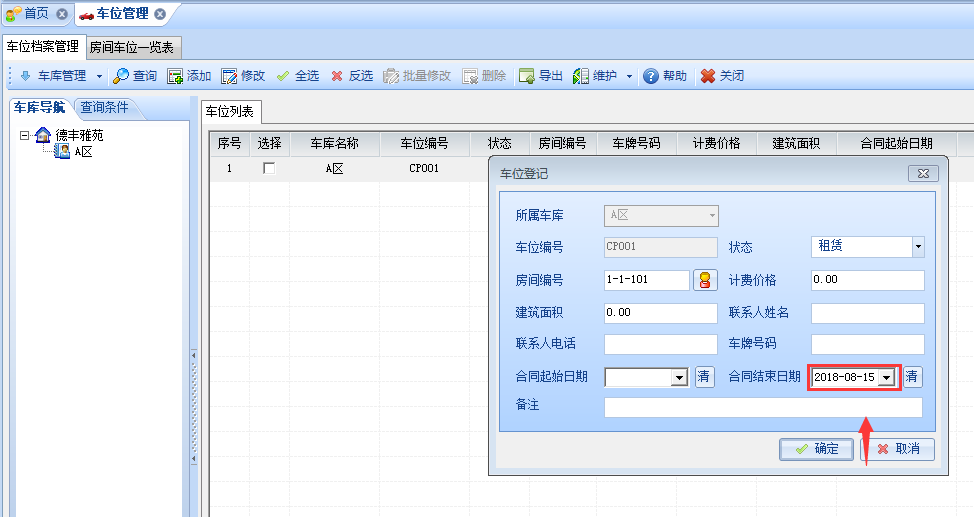The image size is (974, 517).
Task: Close the 车位管理 tab
Action: pos(160,14)
